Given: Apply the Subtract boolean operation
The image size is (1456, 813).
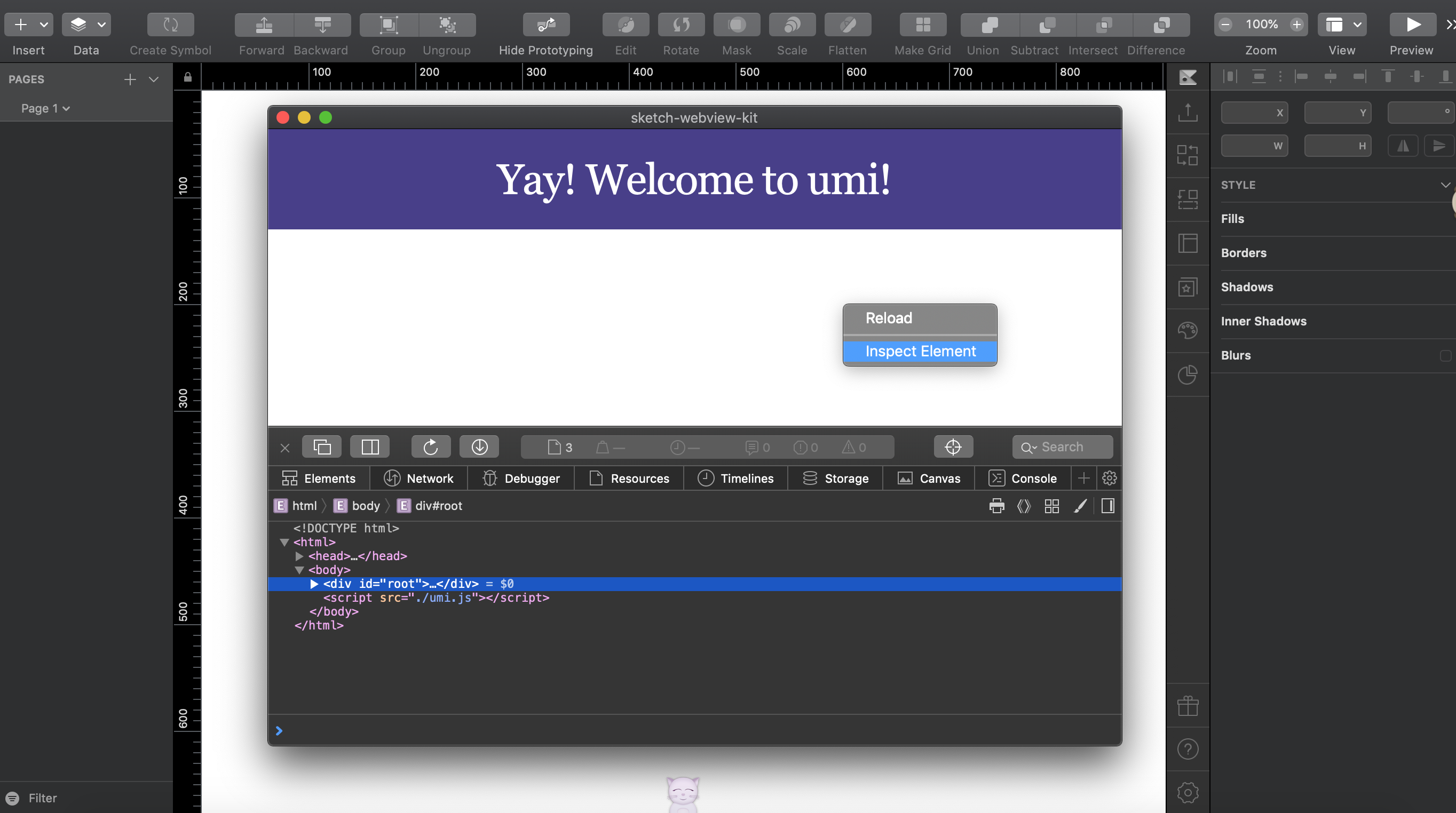Looking at the screenshot, I should (1047, 25).
